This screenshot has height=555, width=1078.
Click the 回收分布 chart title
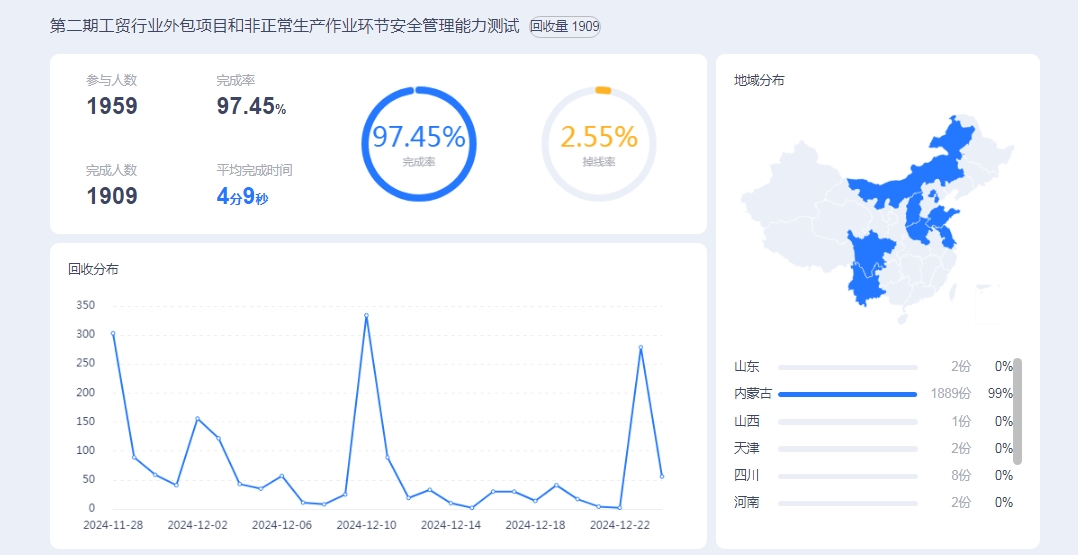93,269
